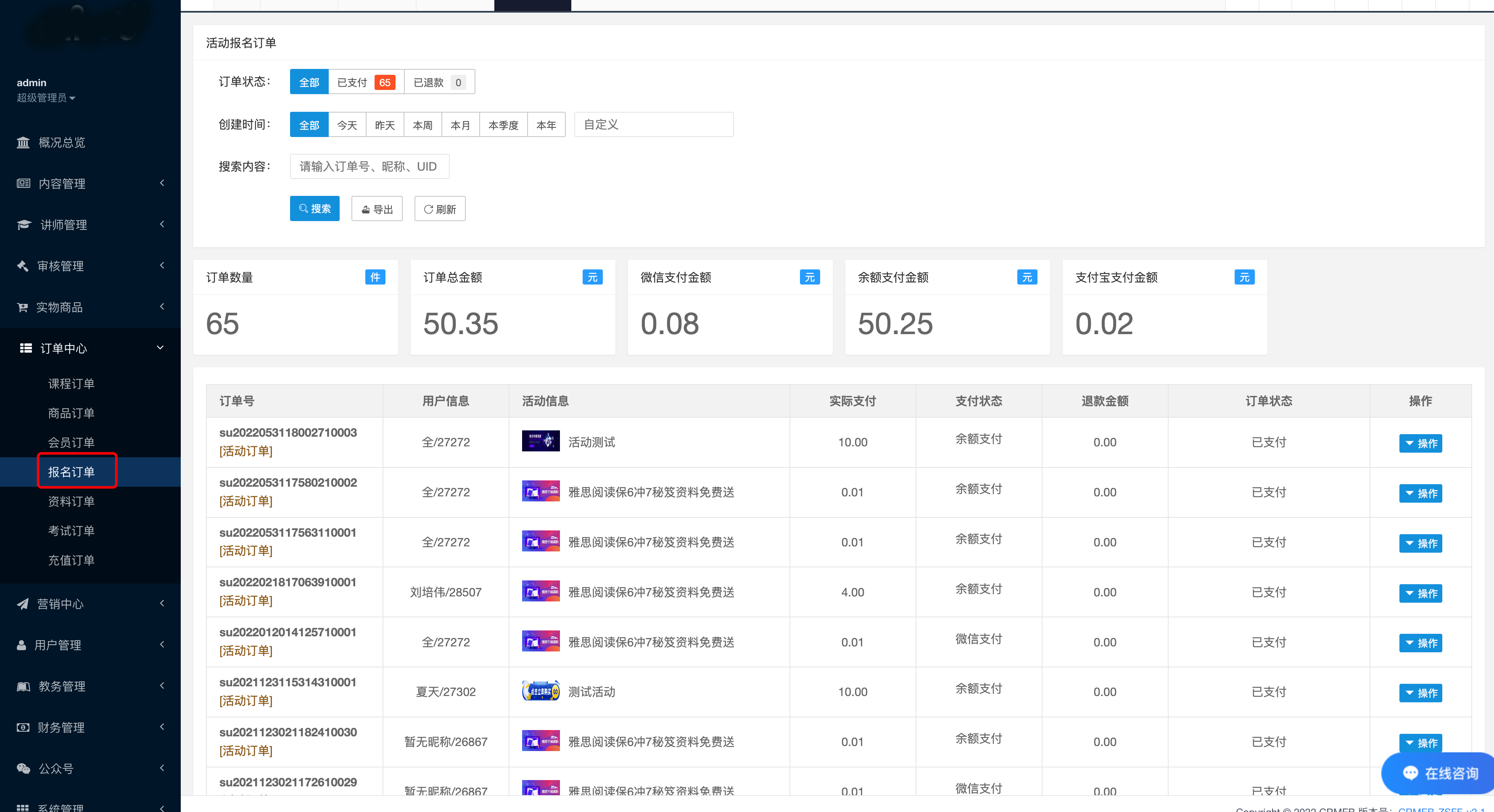Screen dimensions: 1494x812
Task: Open 操作 dropdown for order su2022053118002710003
Action: tap(1420, 443)
